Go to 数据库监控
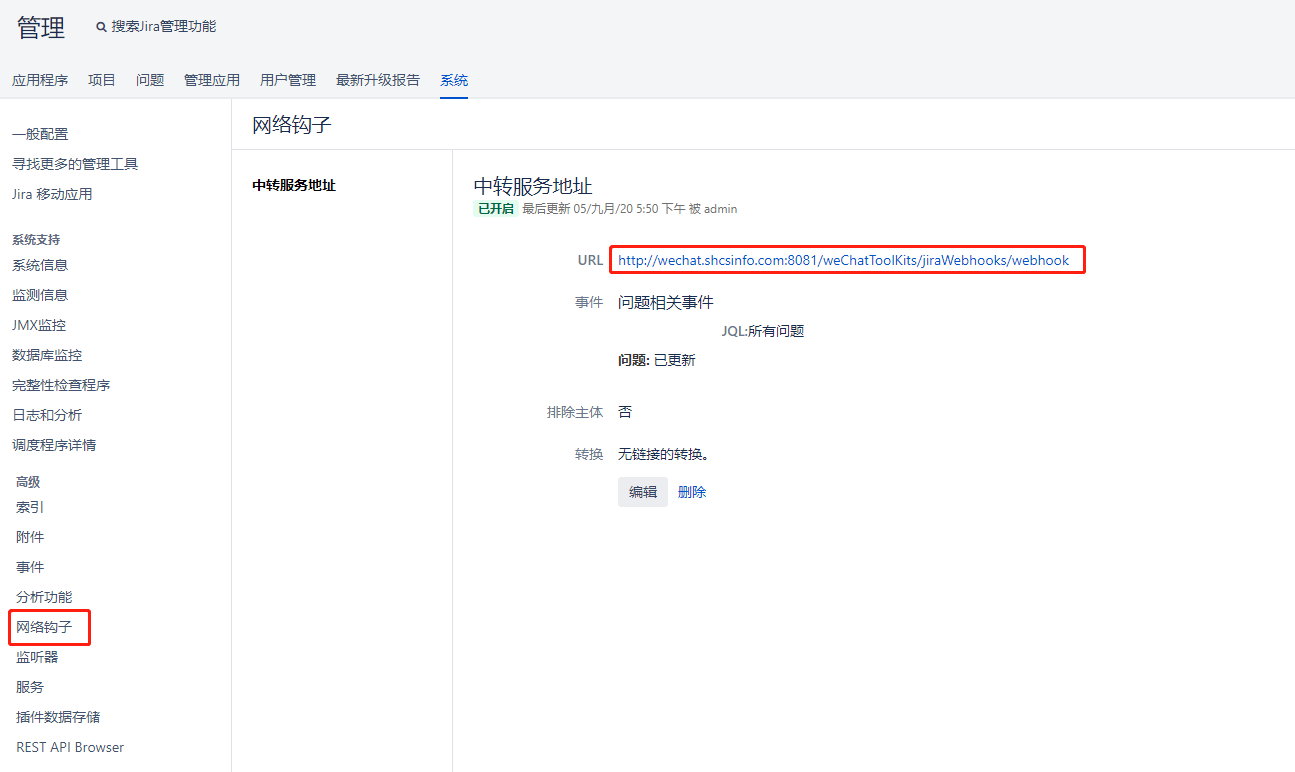Viewport: 1295px width, 772px height. pos(47,355)
